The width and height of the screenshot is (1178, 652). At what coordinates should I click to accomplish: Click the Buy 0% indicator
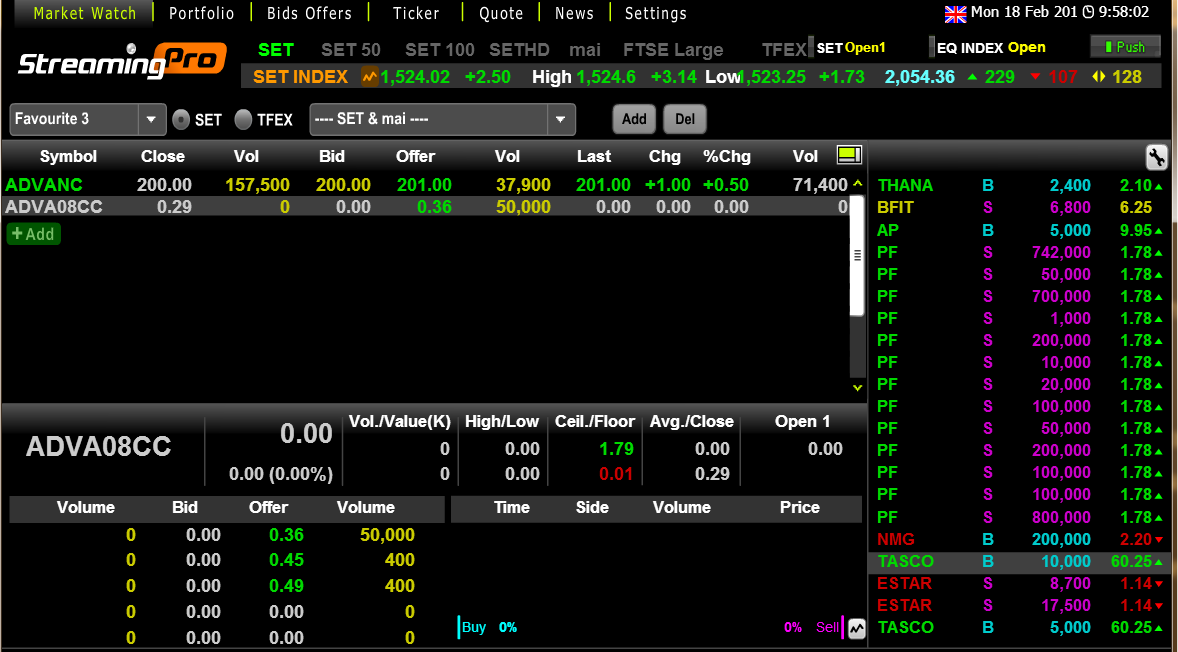pyautogui.click(x=489, y=627)
